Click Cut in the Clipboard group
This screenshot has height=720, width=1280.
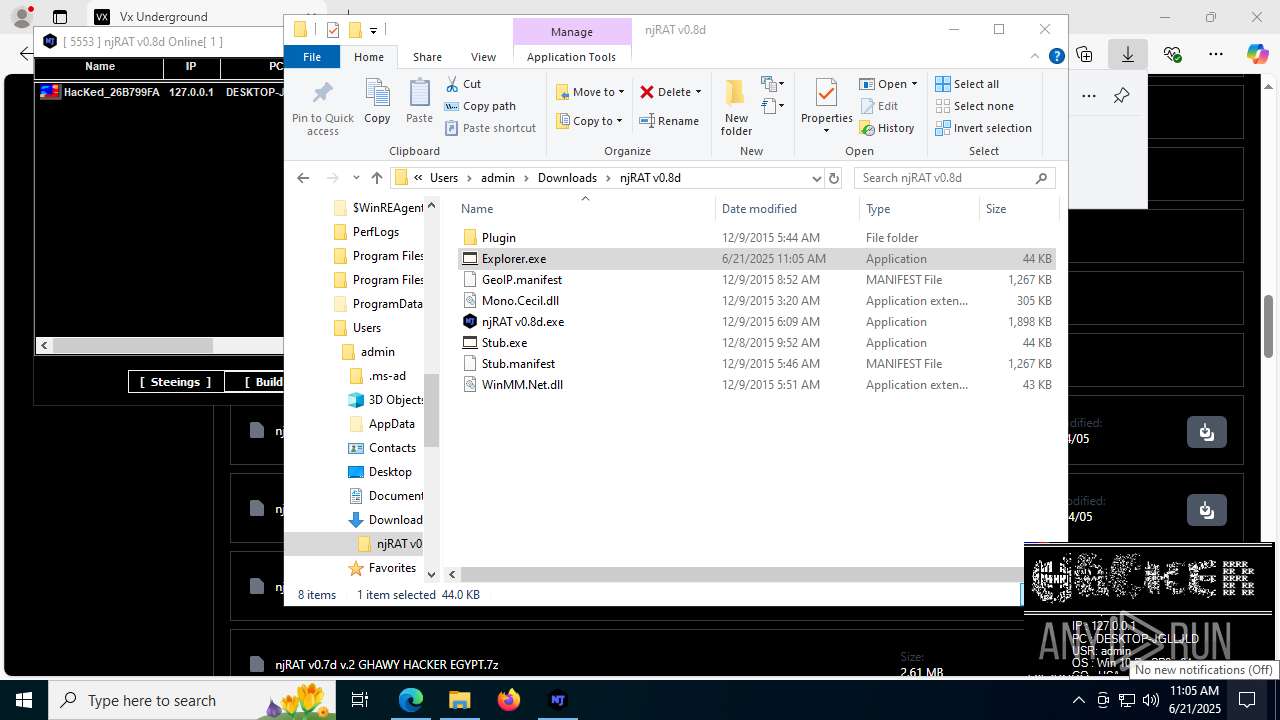(x=463, y=84)
